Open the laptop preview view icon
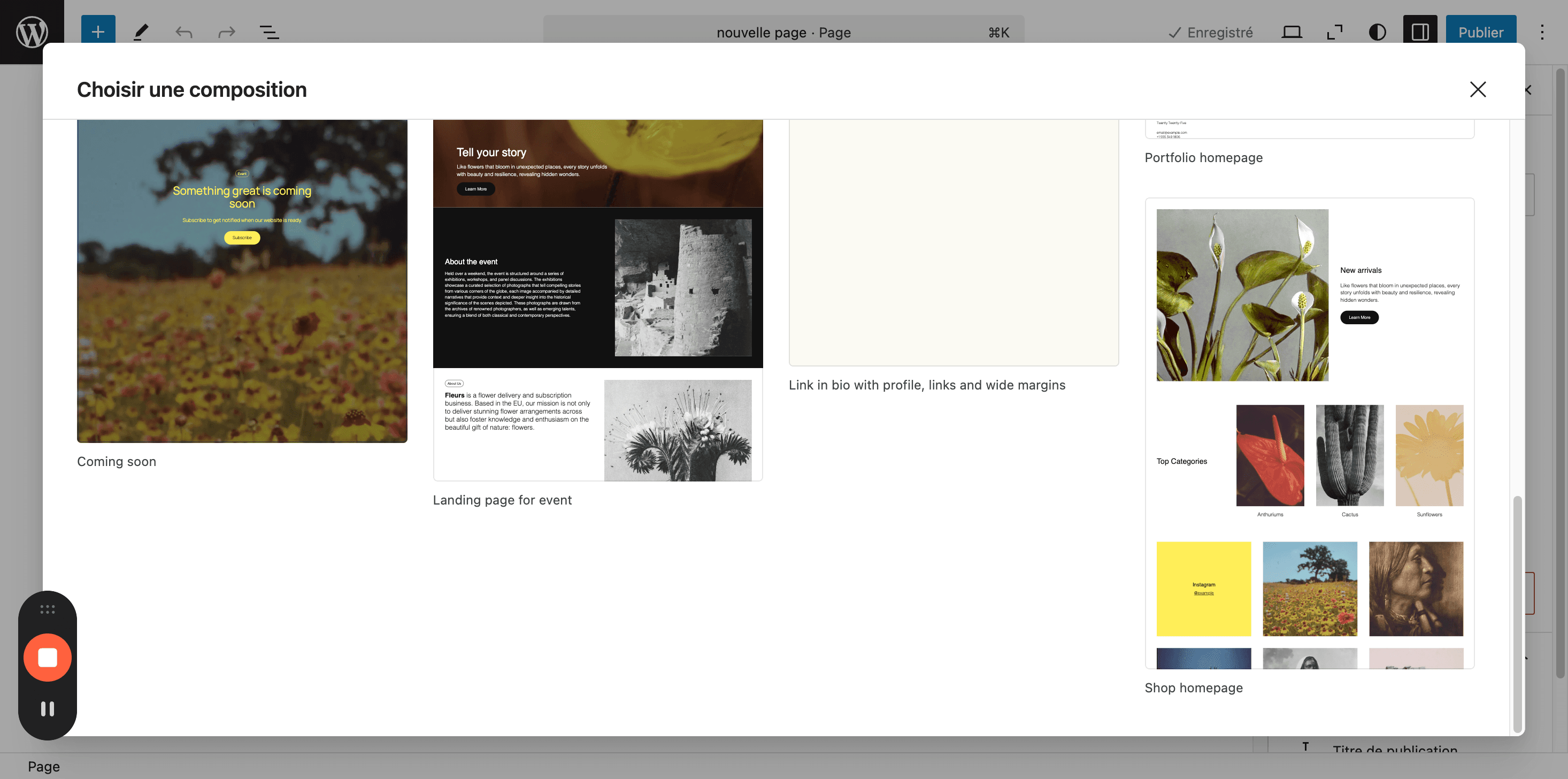Viewport: 1568px width, 779px height. [1291, 32]
